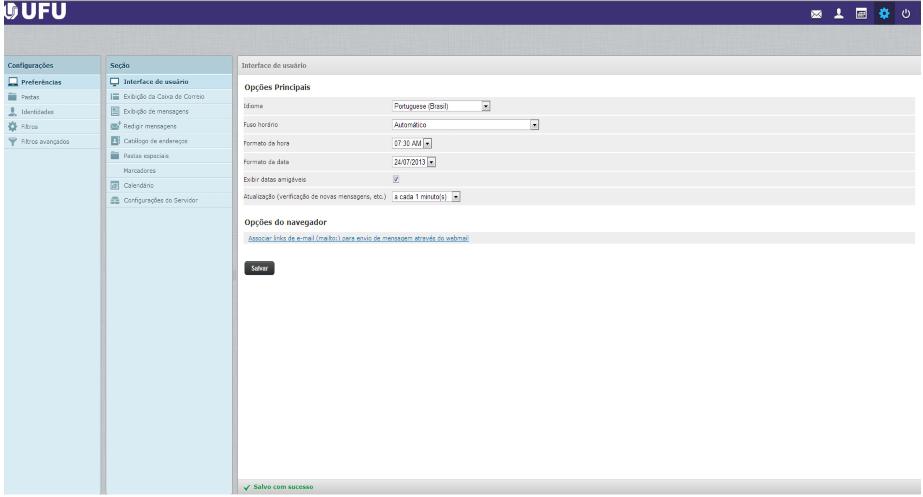The width and height of the screenshot is (923, 497).
Task: Change the Atualização interval dropdown
Action: [x=426, y=197]
